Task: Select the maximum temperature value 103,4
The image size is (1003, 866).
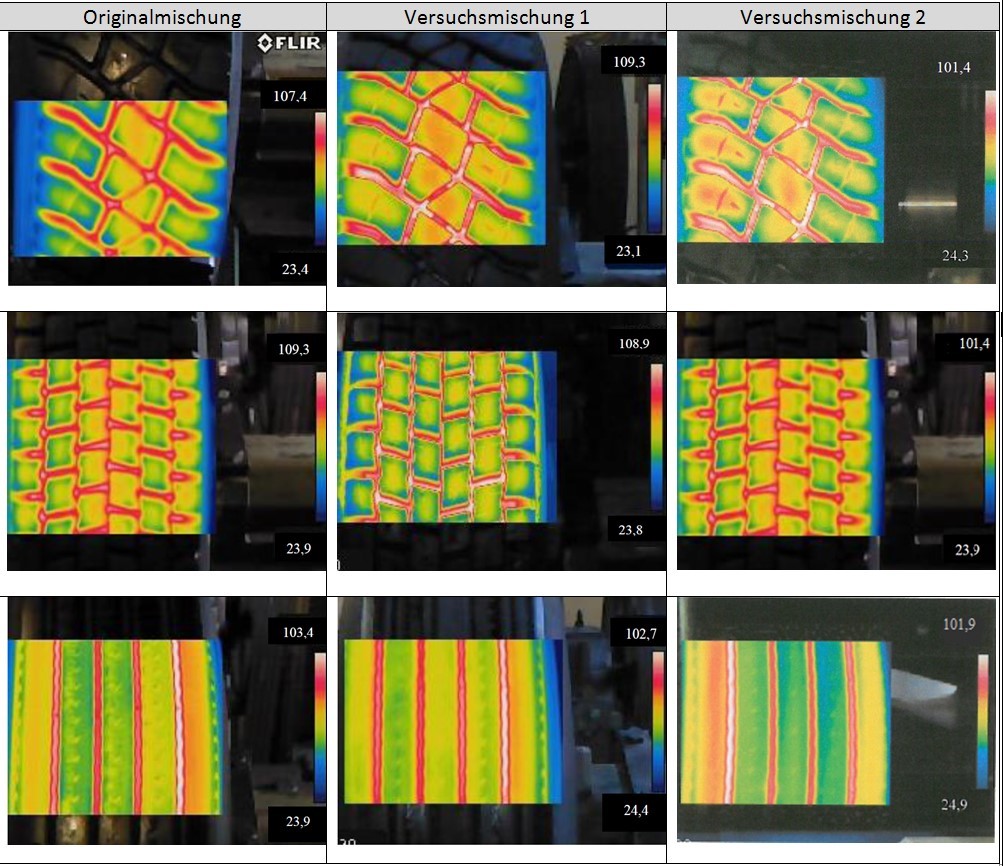Action: (298, 632)
